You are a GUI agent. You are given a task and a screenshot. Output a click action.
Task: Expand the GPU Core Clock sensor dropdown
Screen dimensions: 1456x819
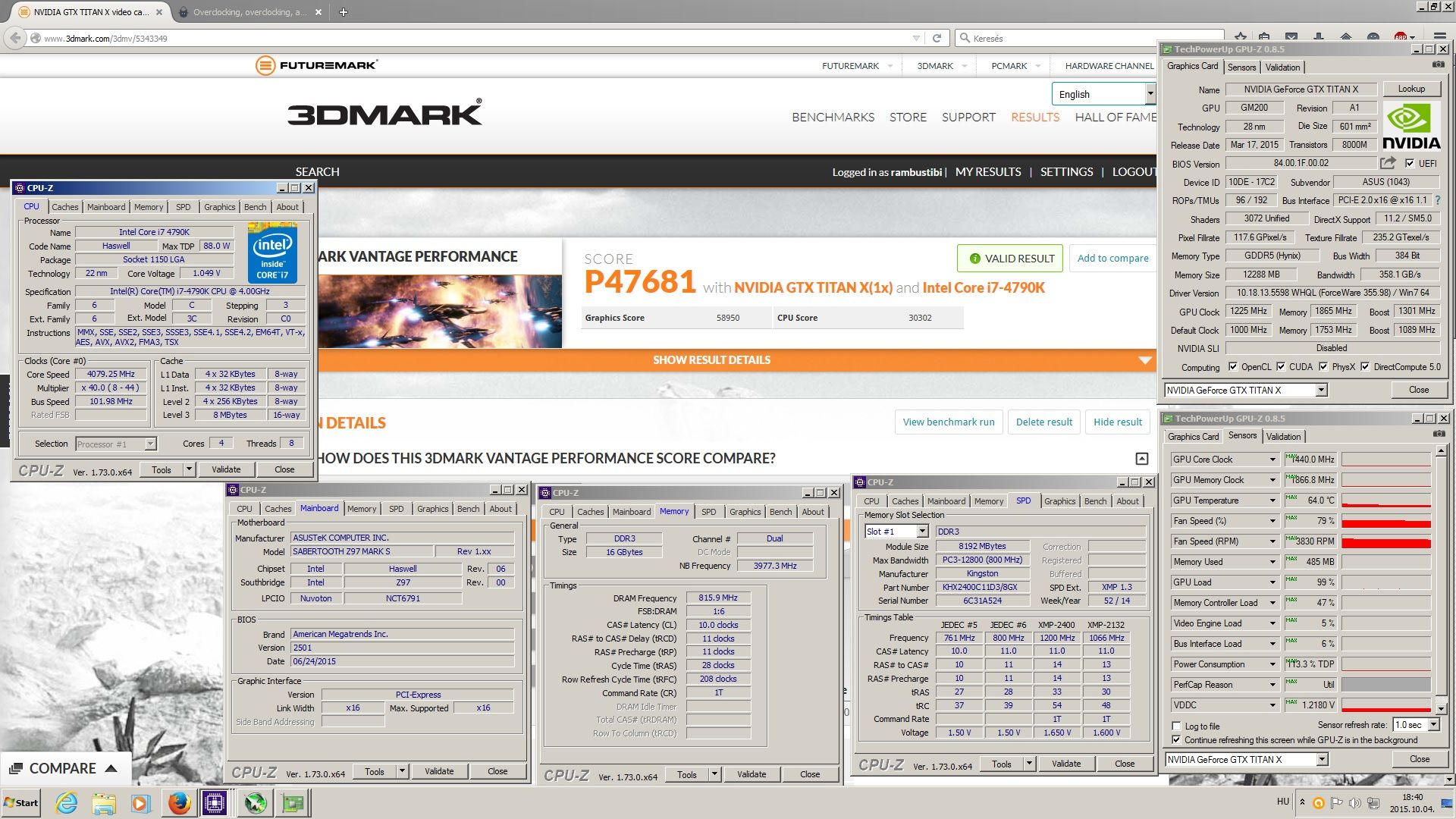[1272, 460]
